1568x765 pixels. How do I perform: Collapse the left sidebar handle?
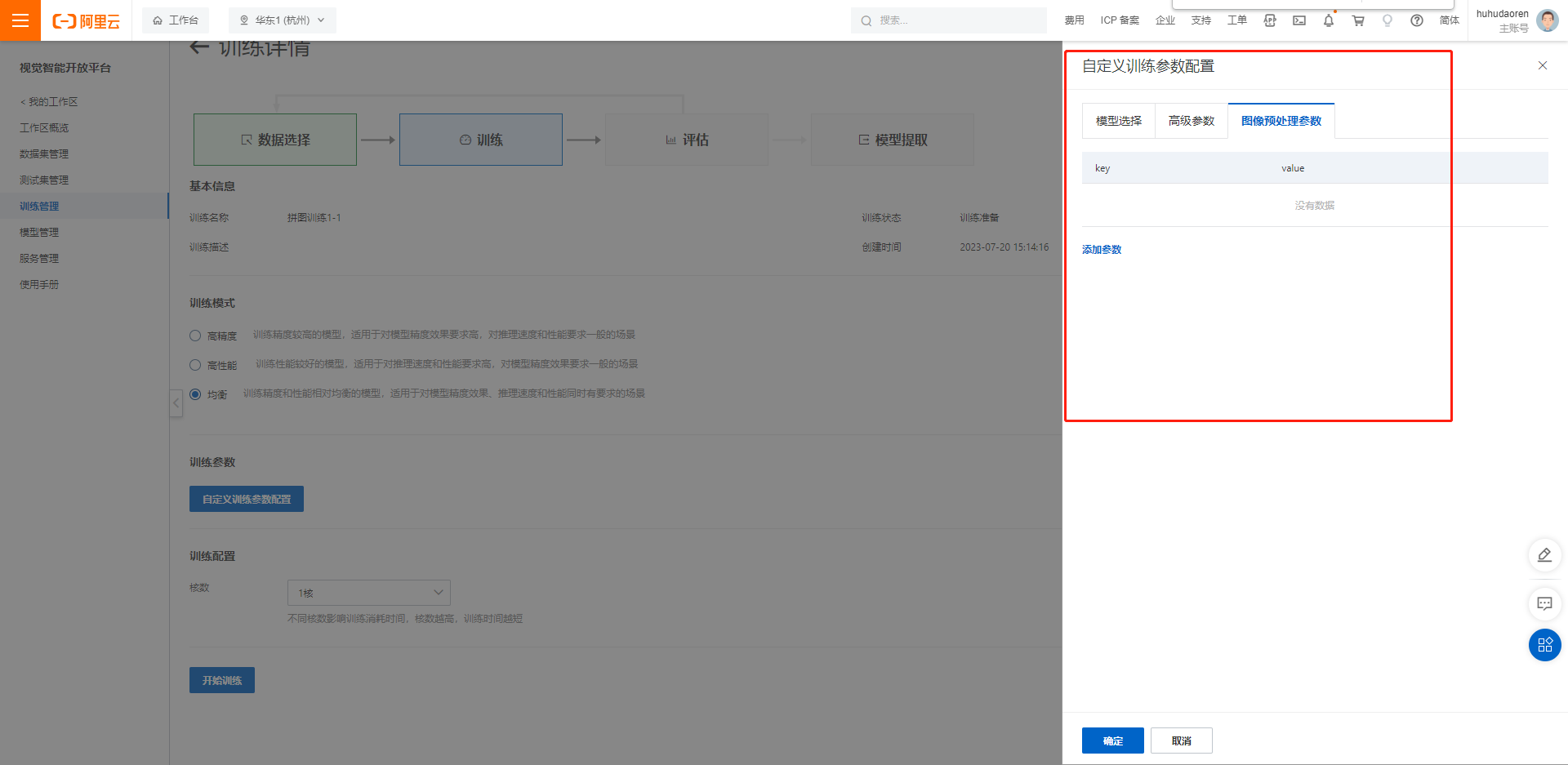pos(176,403)
